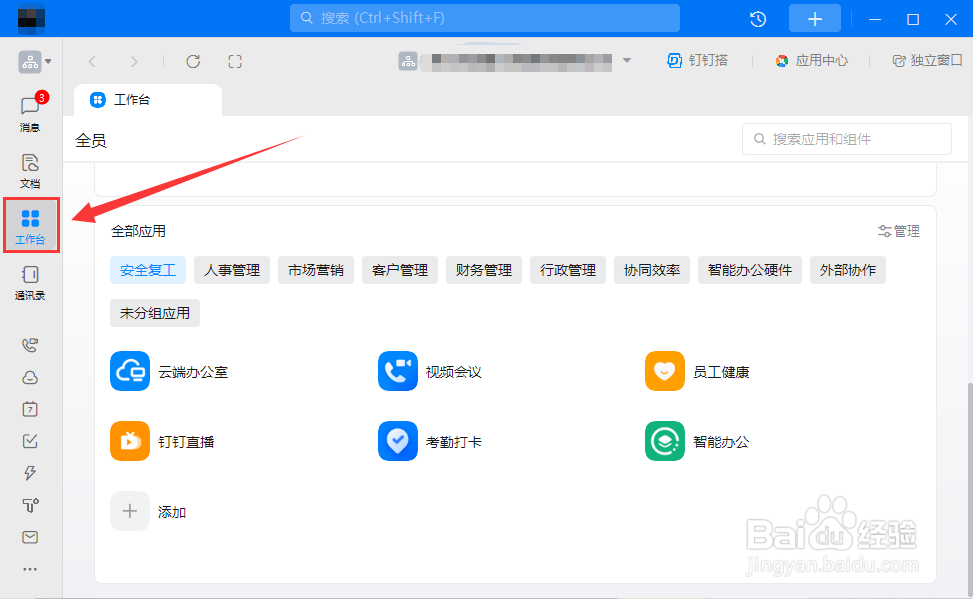This screenshot has height=599, width=973.
Task: Click the global search box in title bar
Action: [485, 18]
